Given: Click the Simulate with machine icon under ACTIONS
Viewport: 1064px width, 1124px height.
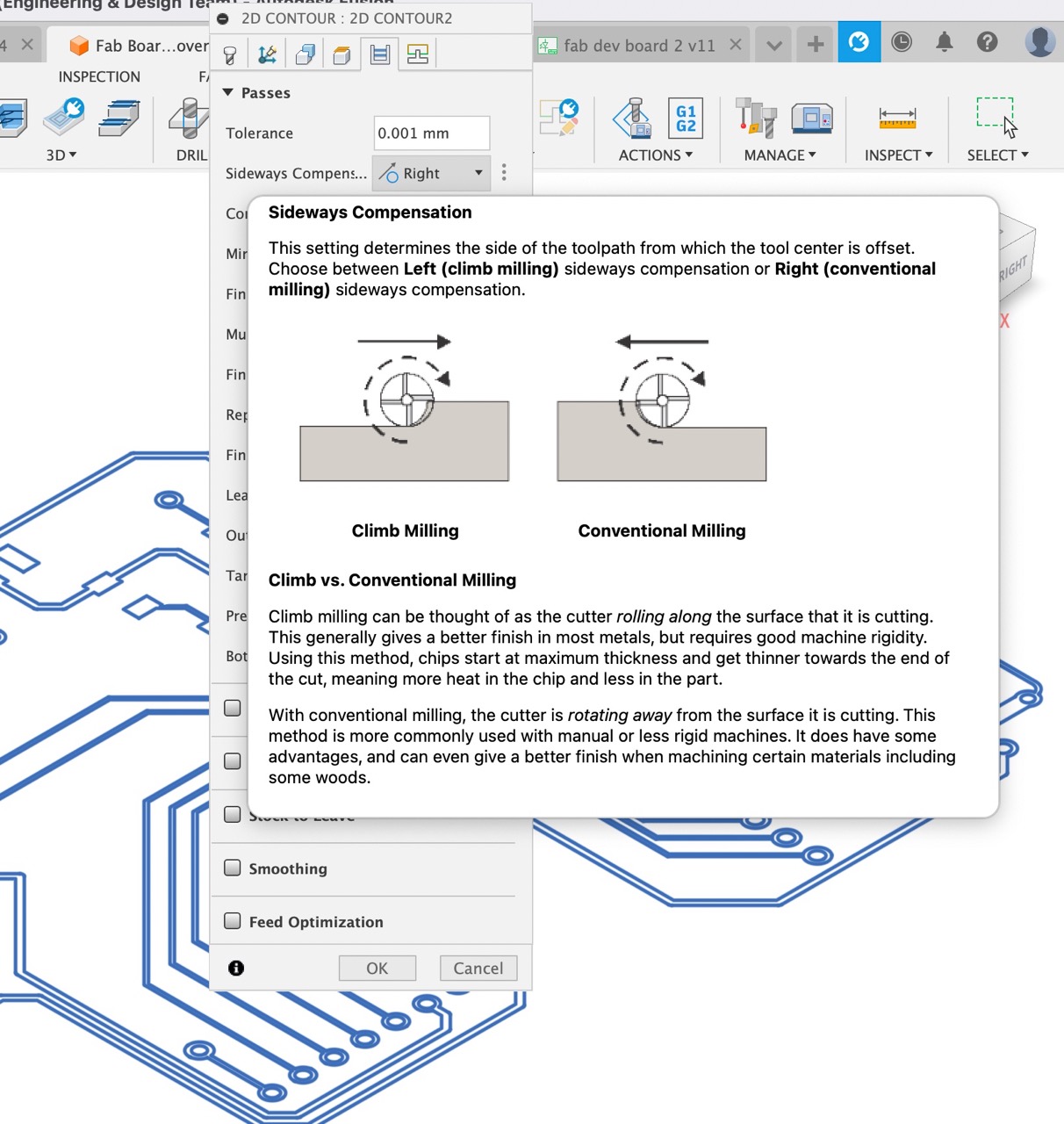Looking at the screenshot, I should point(633,119).
